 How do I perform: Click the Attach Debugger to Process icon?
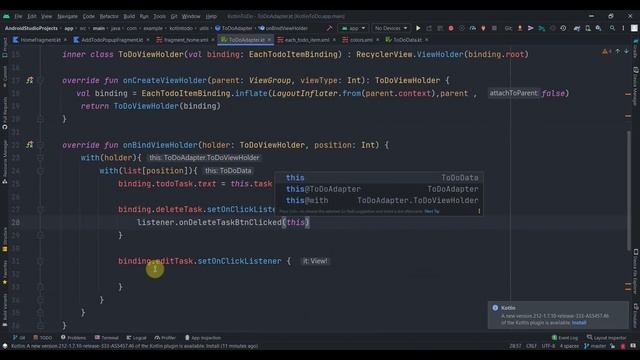click(483, 28)
